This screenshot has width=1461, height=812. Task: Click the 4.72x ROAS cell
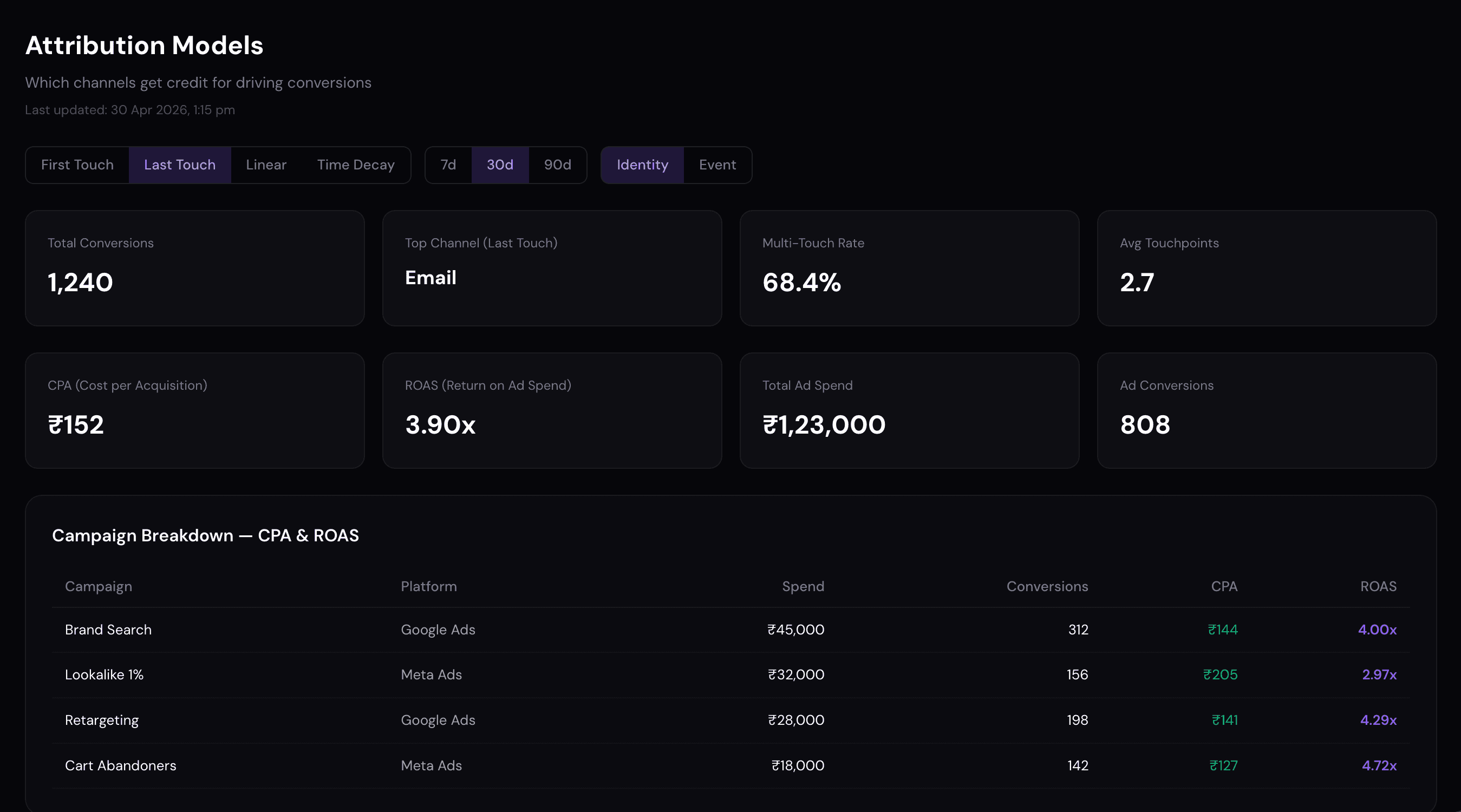click(x=1379, y=765)
